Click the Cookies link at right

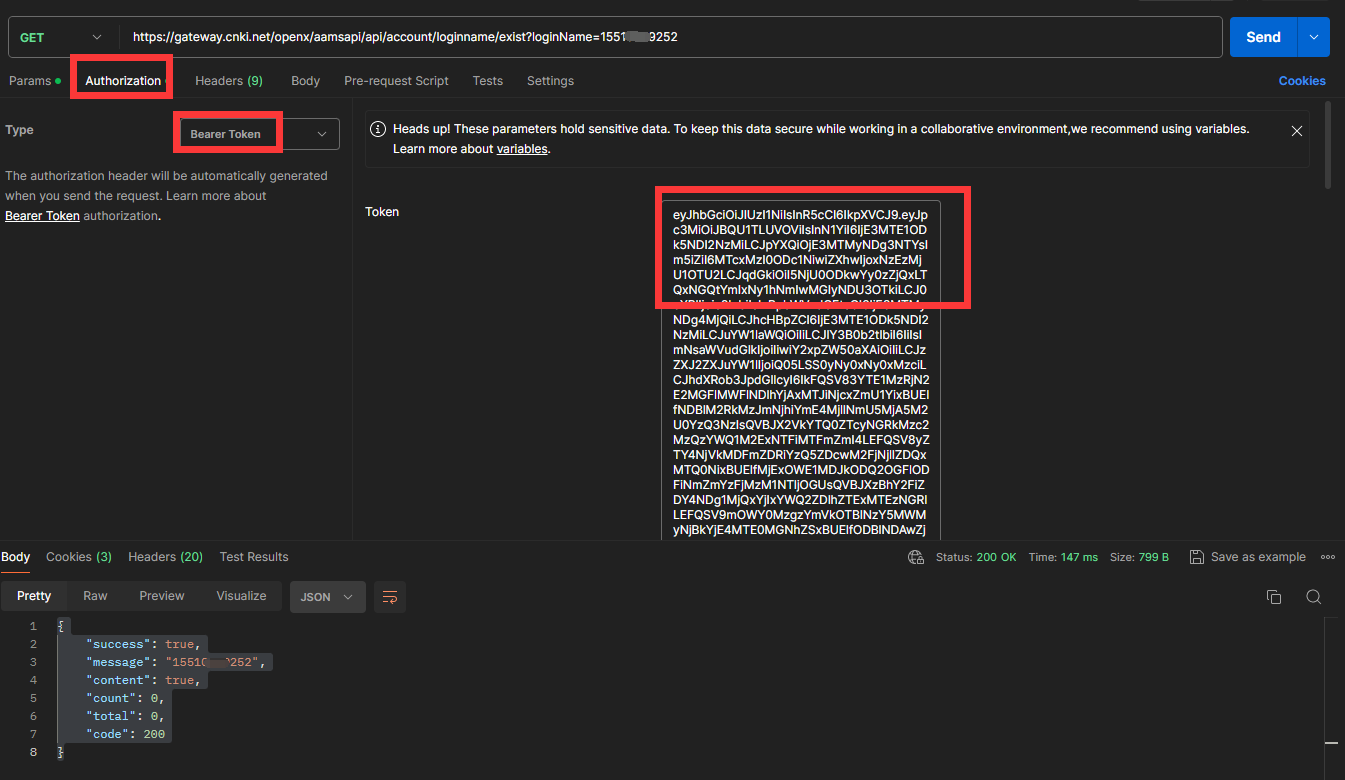(1302, 81)
